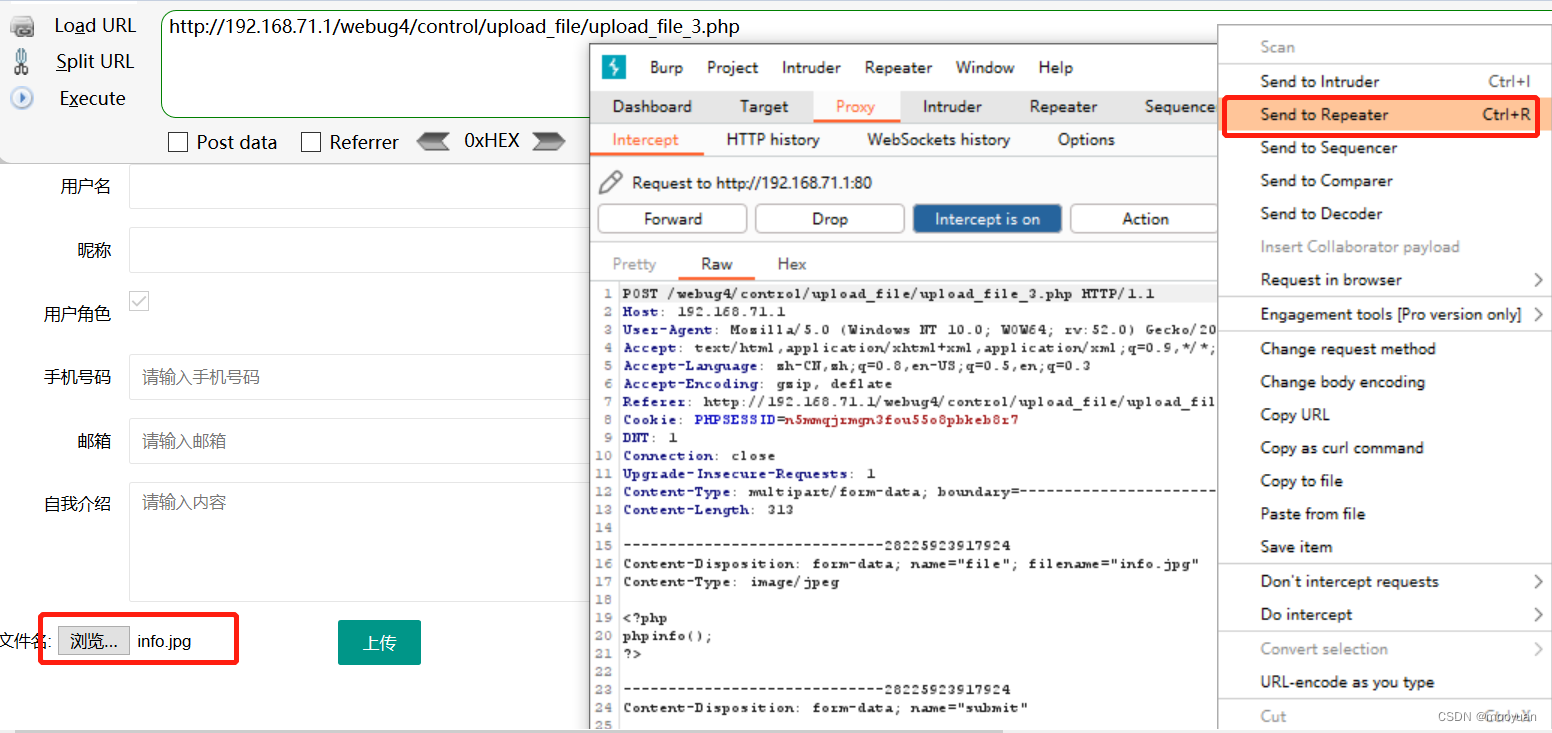Enable the Post data checkbox
Viewport: 1552px width, 733px height.
pyautogui.click(x=178, y=142)
